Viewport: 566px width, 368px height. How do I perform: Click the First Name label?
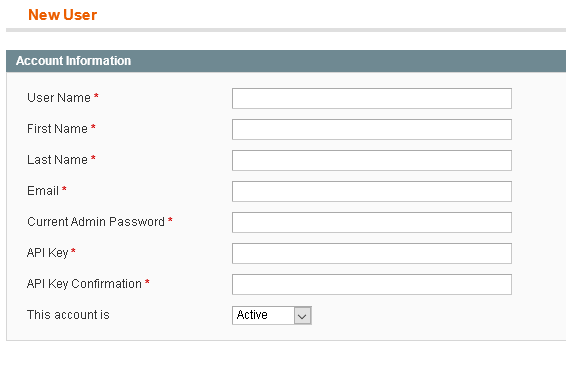tap(57, 129)
